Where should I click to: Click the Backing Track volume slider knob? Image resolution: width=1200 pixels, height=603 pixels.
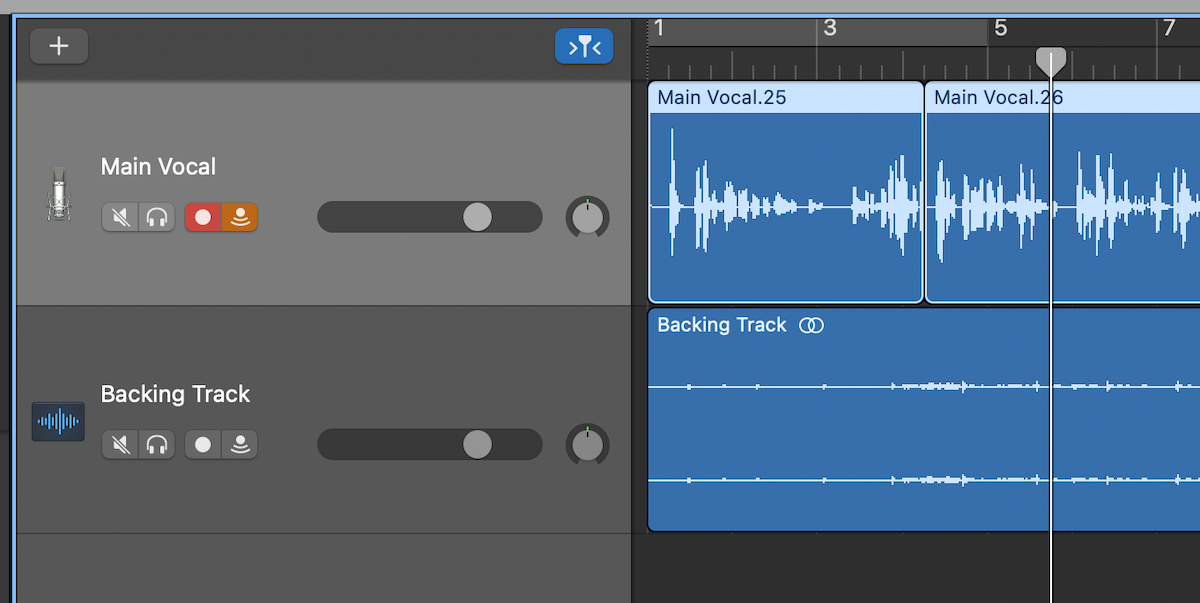pos(477,445)
